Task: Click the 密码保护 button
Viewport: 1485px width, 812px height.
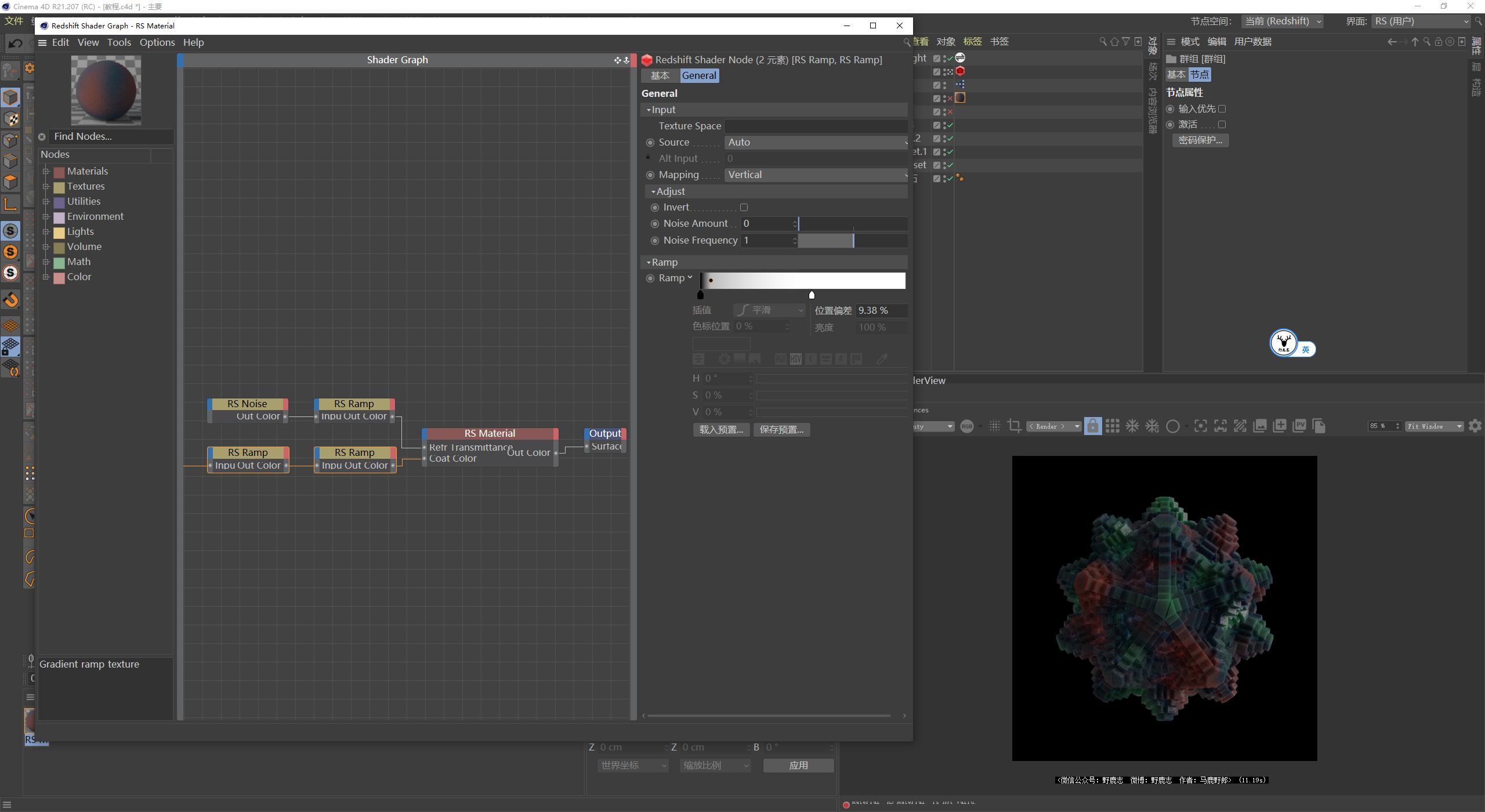Action: (x=1200, y=140)
